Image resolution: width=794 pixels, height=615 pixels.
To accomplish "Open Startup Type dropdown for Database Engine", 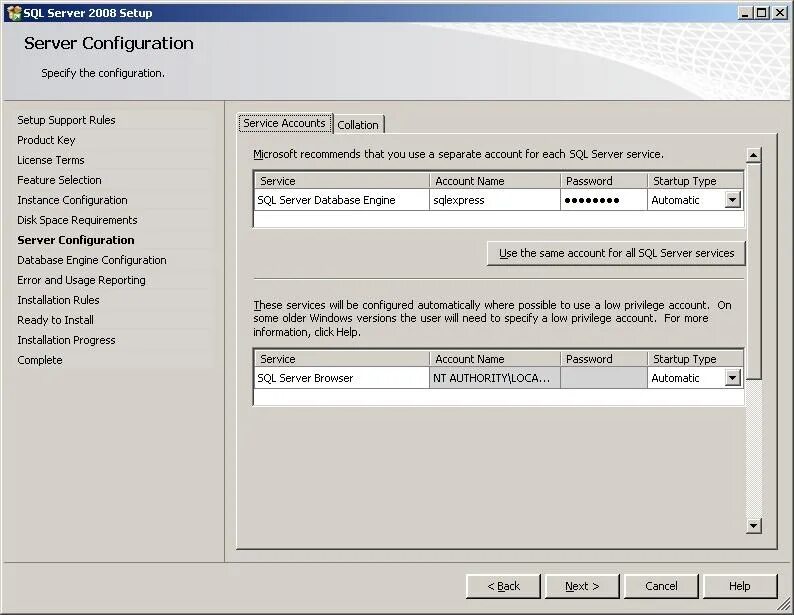I will point(732,200).
